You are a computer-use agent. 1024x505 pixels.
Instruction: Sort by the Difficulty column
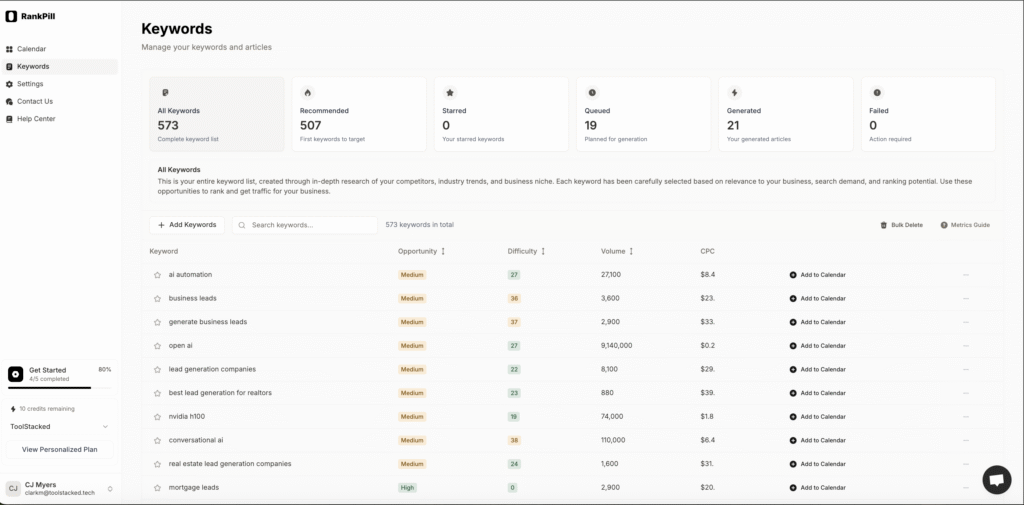click(x=526, y=251)
